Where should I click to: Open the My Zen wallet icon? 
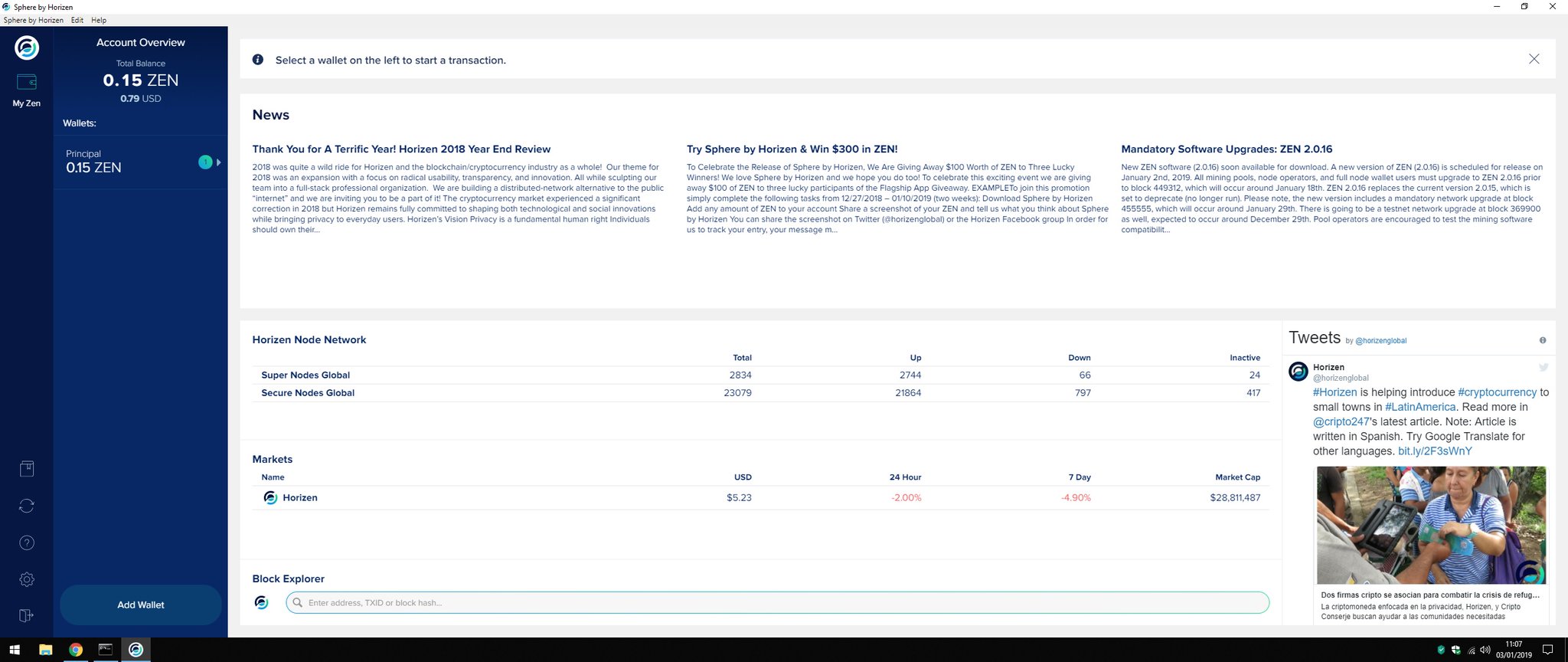click(x=27, y=82)
